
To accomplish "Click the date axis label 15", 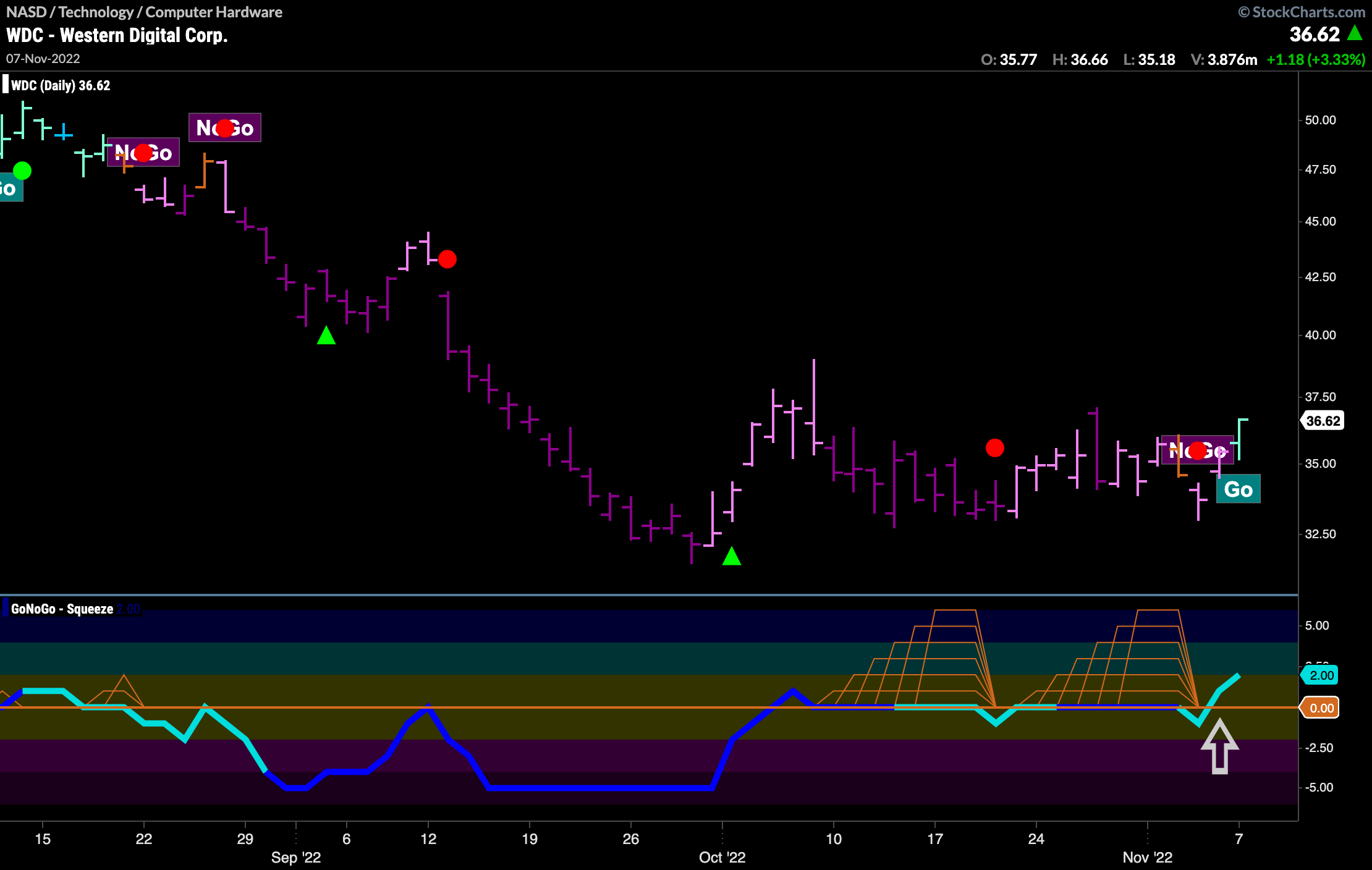I will (43, 838).
